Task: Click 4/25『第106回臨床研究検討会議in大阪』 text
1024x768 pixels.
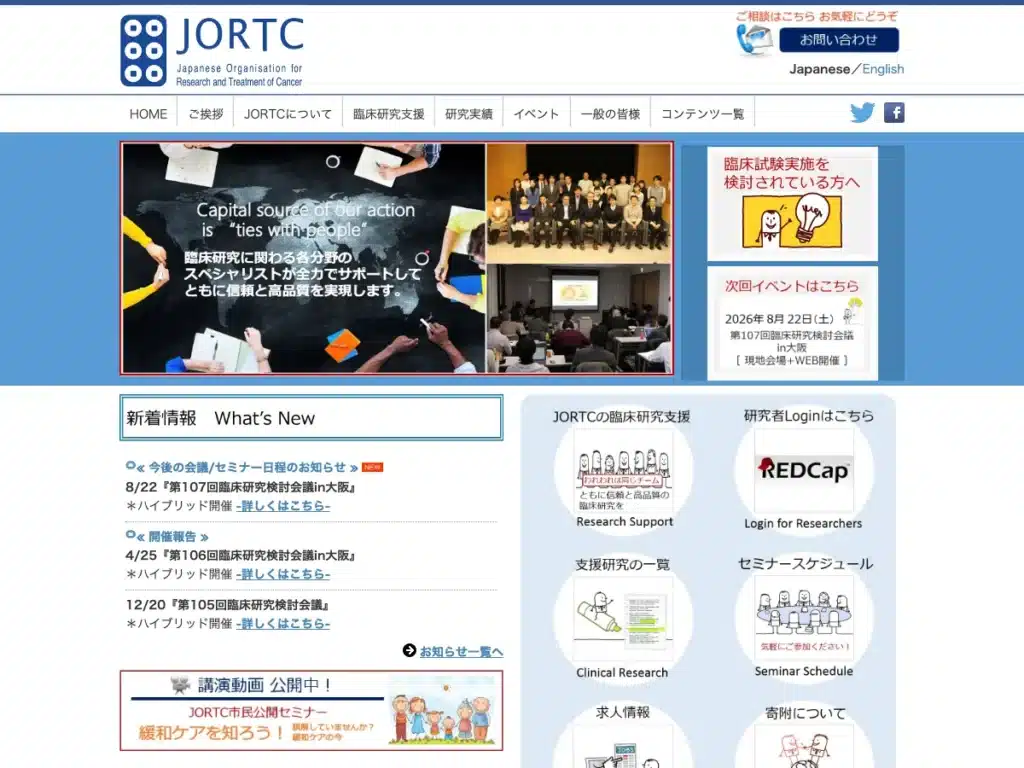Action: click(x=240, y=556)
